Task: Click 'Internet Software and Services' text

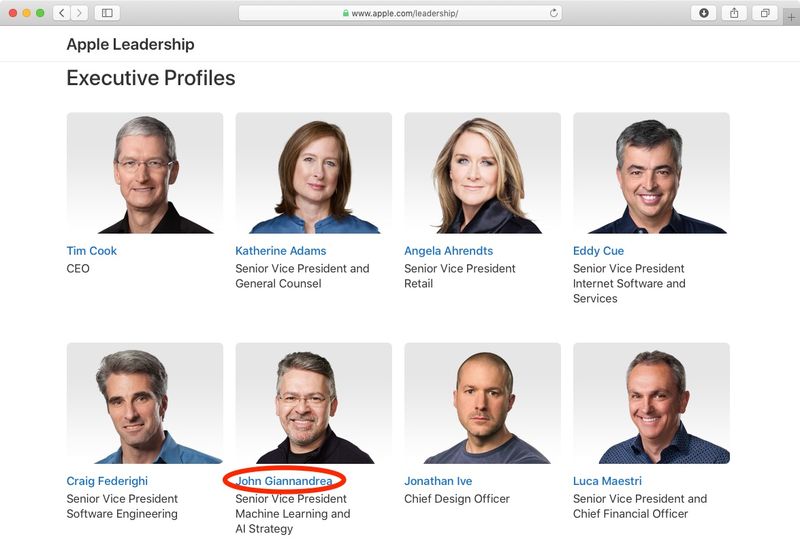Action: [629, 291]
